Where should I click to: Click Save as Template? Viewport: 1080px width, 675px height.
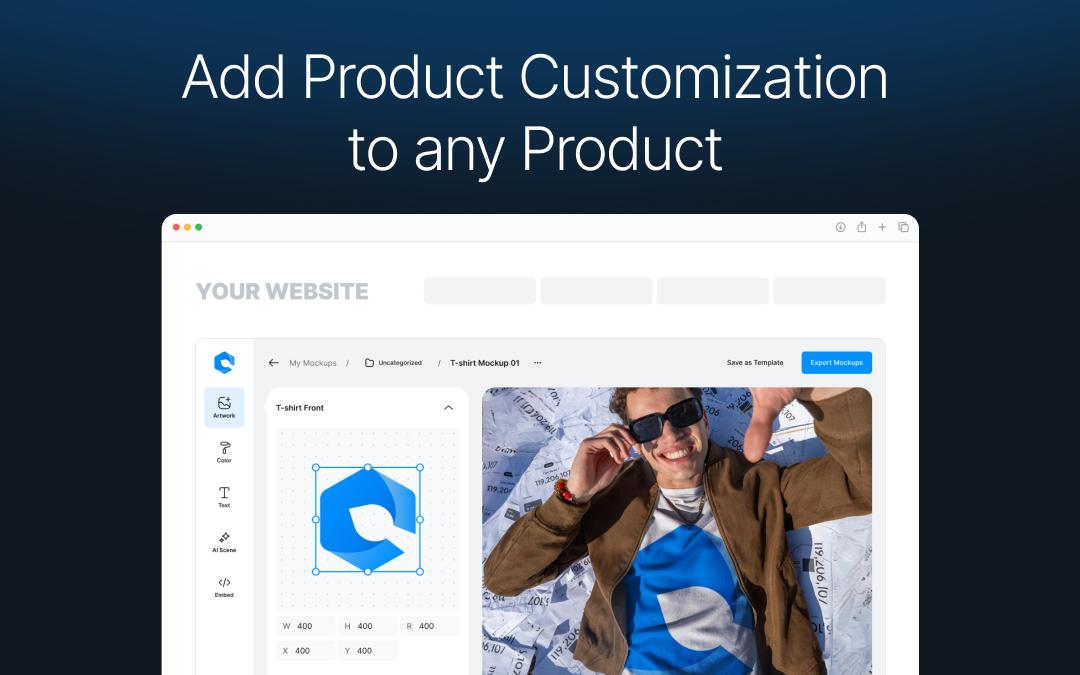pyautogui.click(x=755, y=362)
